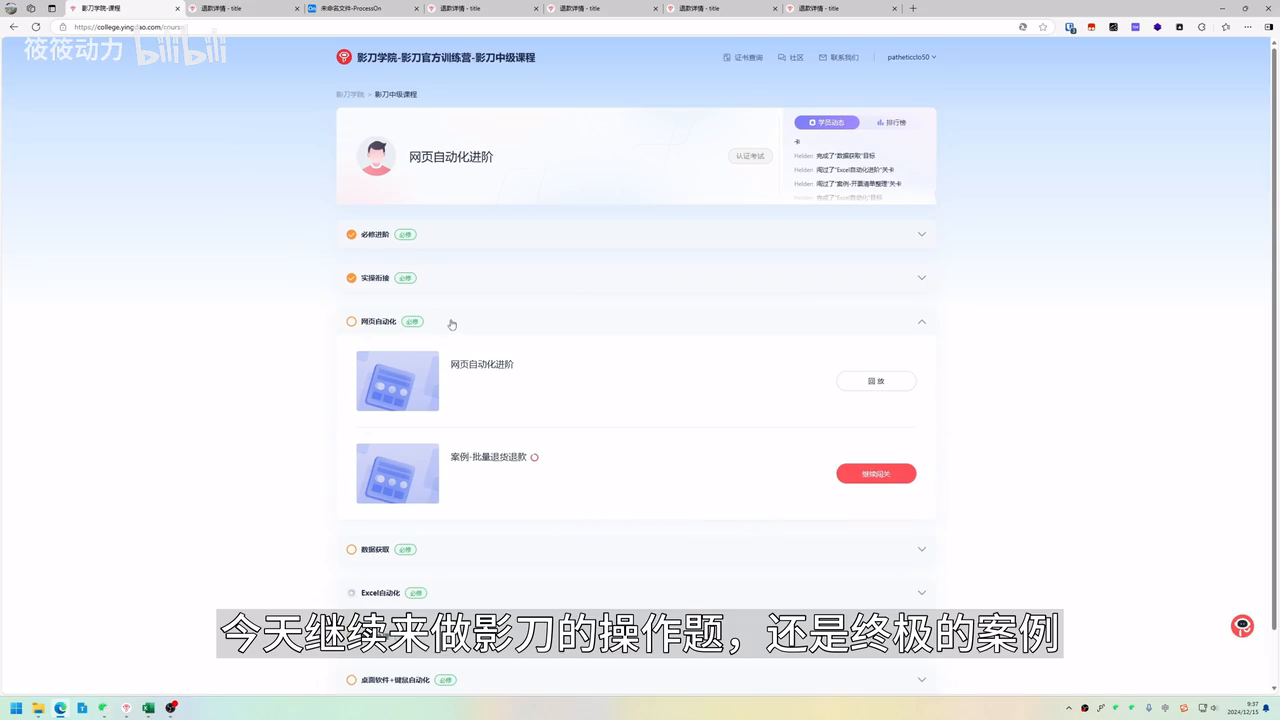
Task: Click the feed entry about "案例-开票清单整理" 关卡
Action: 848,184
